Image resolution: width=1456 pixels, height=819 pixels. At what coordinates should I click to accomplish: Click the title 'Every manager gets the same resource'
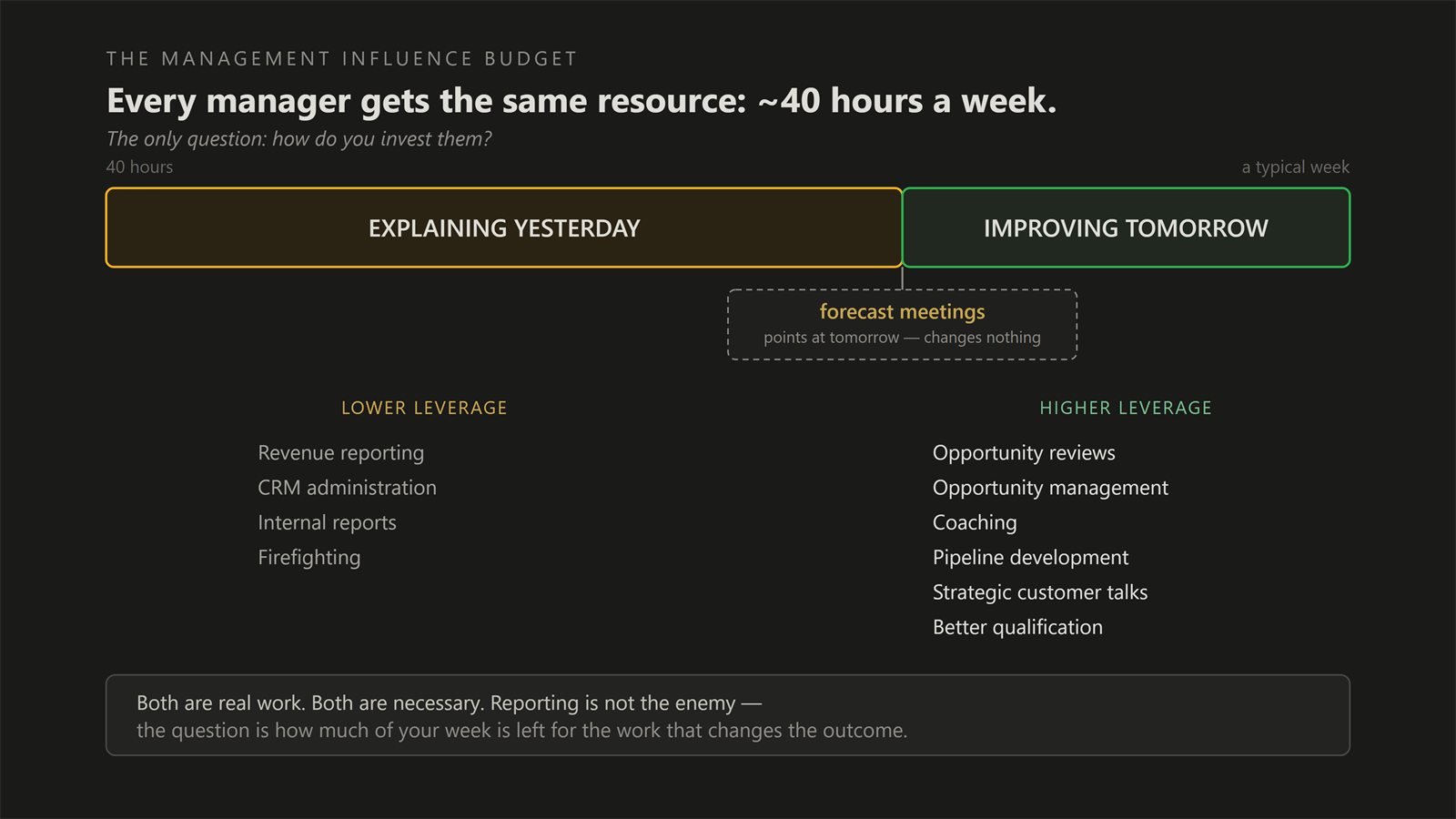(x=581, y=101)
